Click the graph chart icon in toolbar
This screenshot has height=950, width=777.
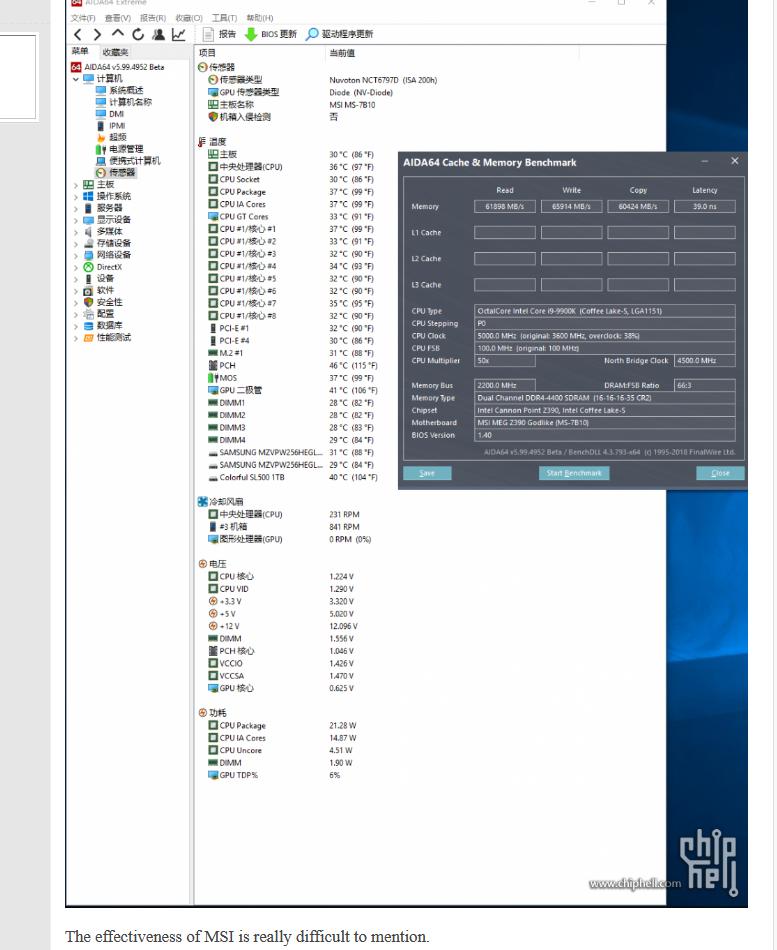click(179, 35)
